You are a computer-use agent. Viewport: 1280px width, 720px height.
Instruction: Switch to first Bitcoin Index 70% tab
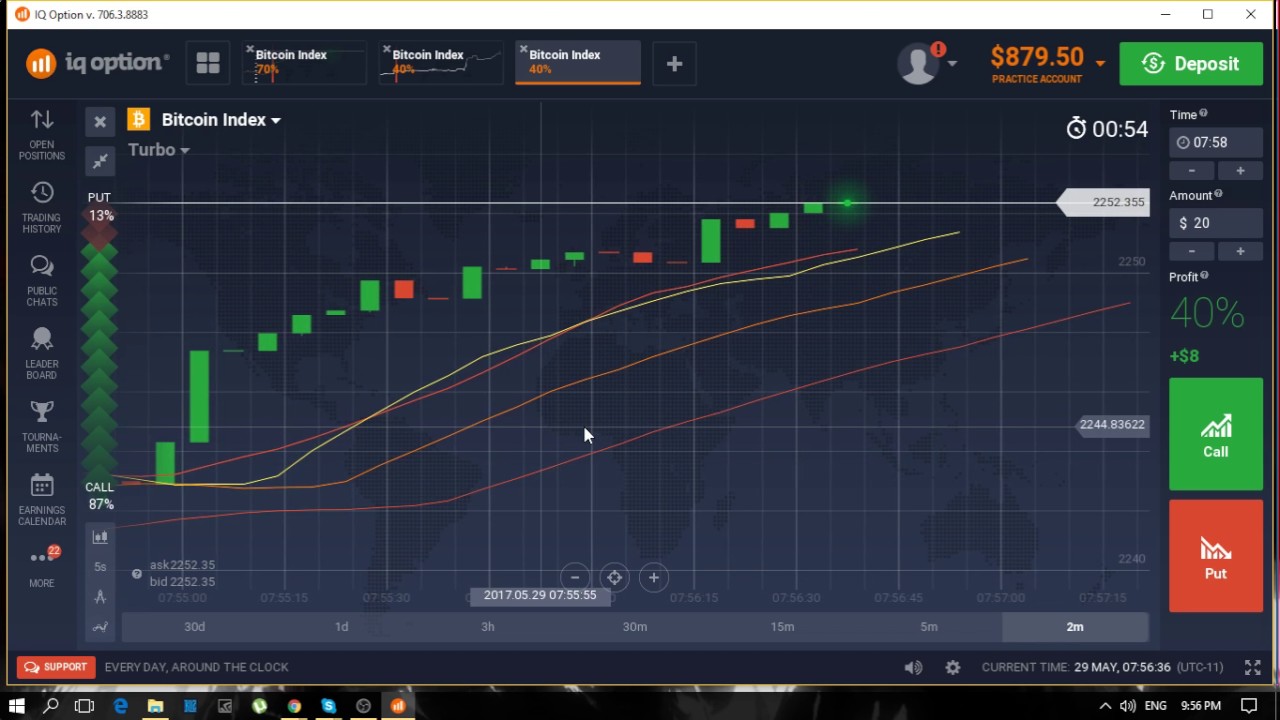(x=306, y=62)
